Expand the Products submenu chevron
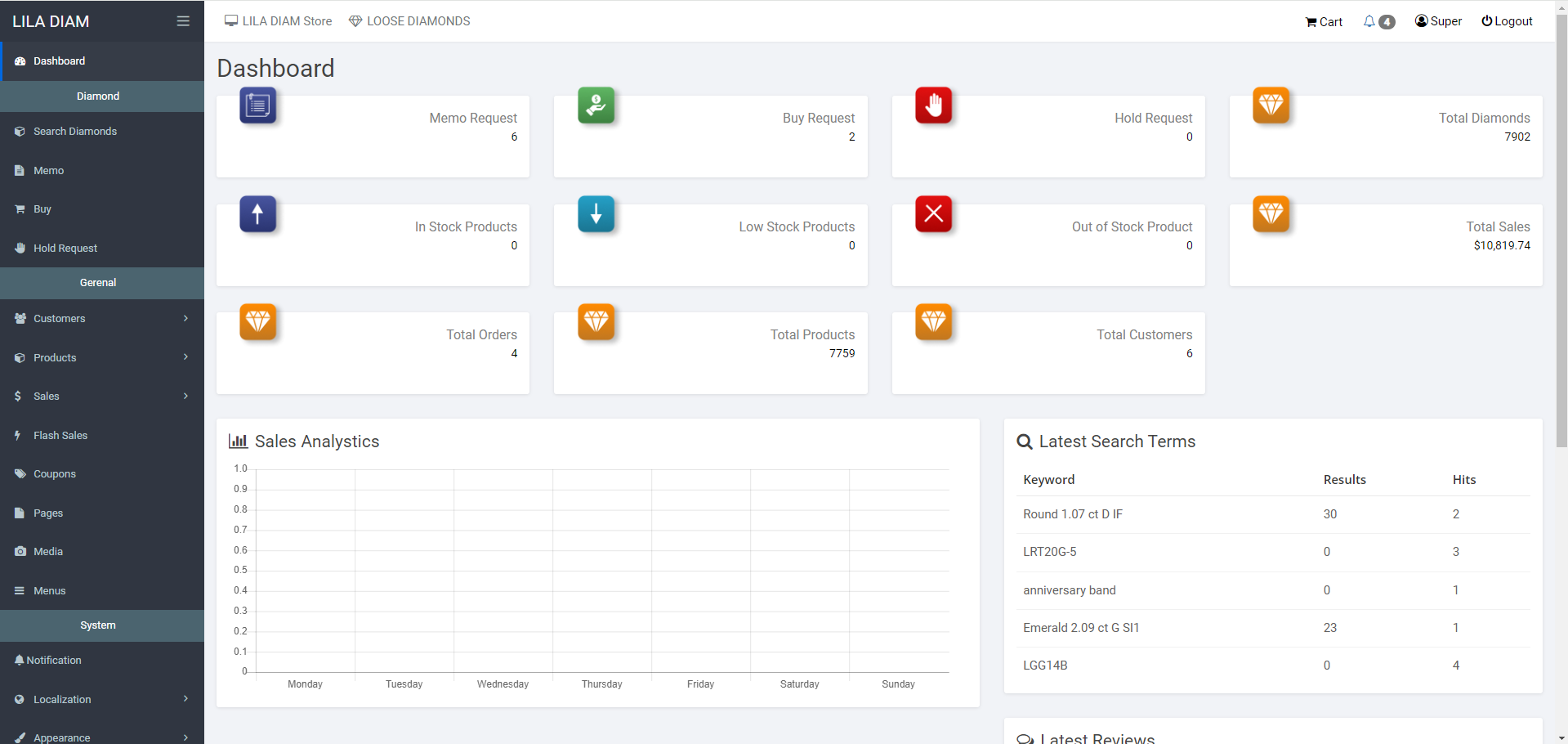This screenshot has height=744, width=1568. pos(185,357)
